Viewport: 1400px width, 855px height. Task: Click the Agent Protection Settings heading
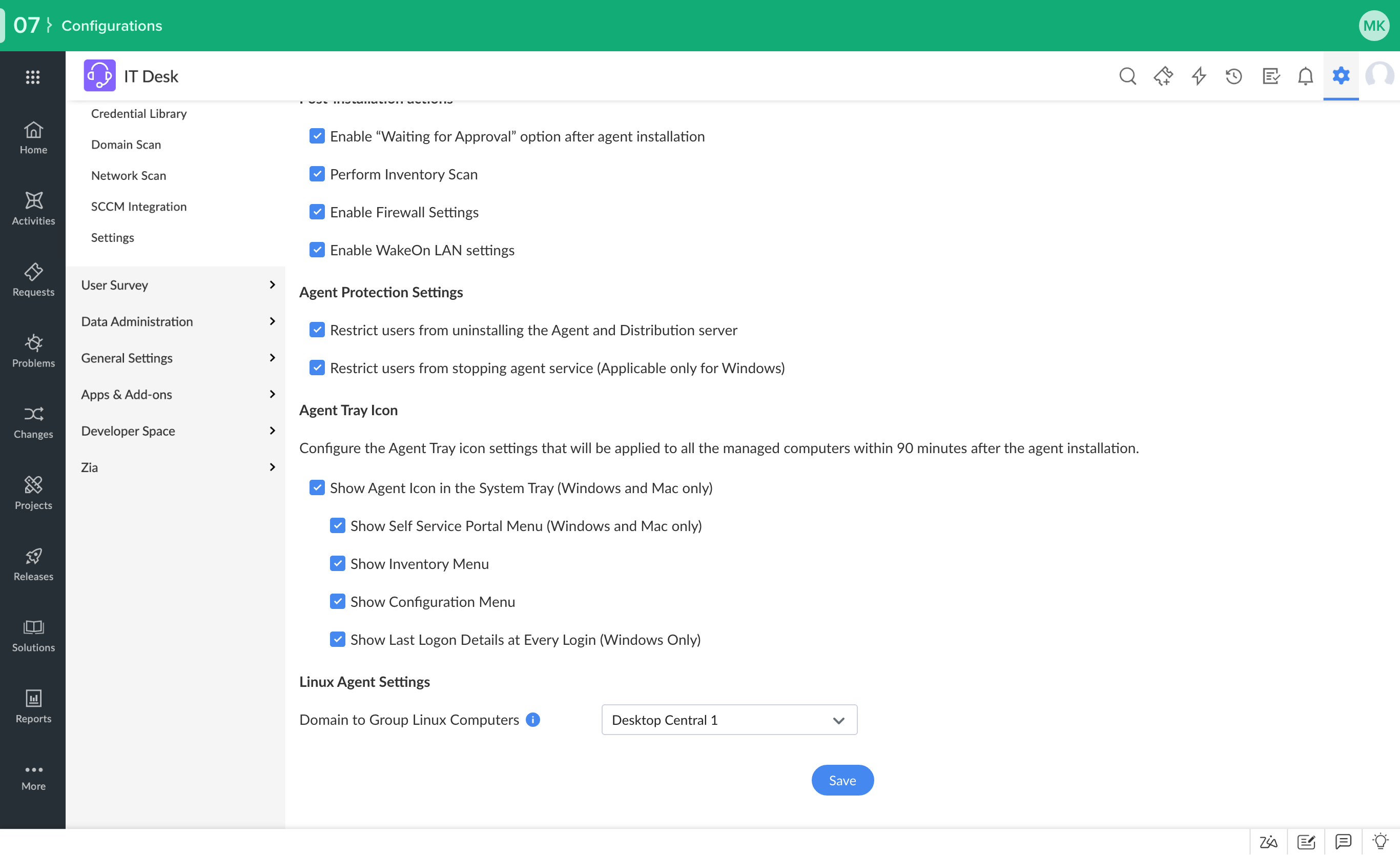[x=381, y=292]
